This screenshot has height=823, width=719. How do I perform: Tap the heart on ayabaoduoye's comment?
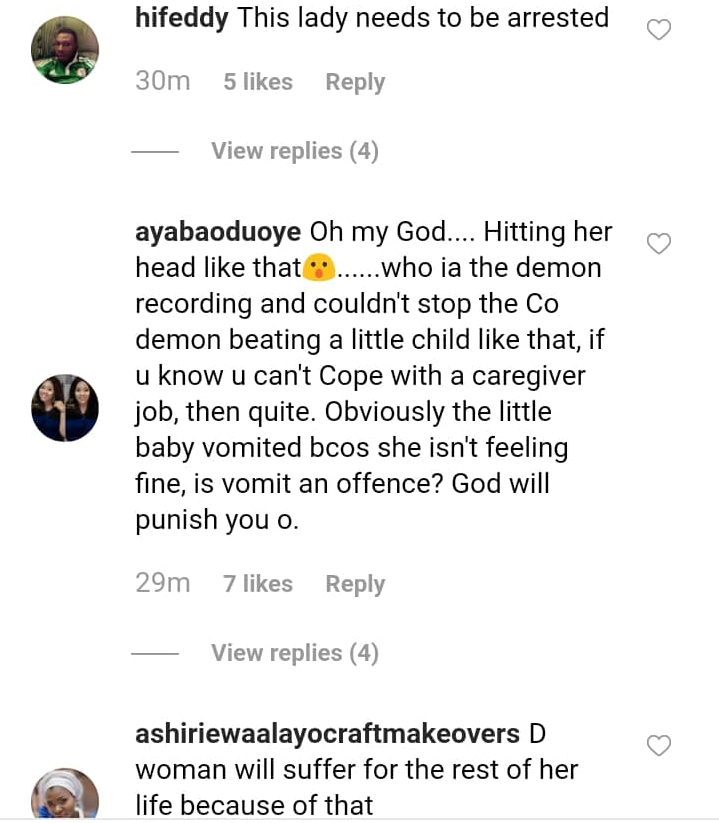(x=658, y=243)
